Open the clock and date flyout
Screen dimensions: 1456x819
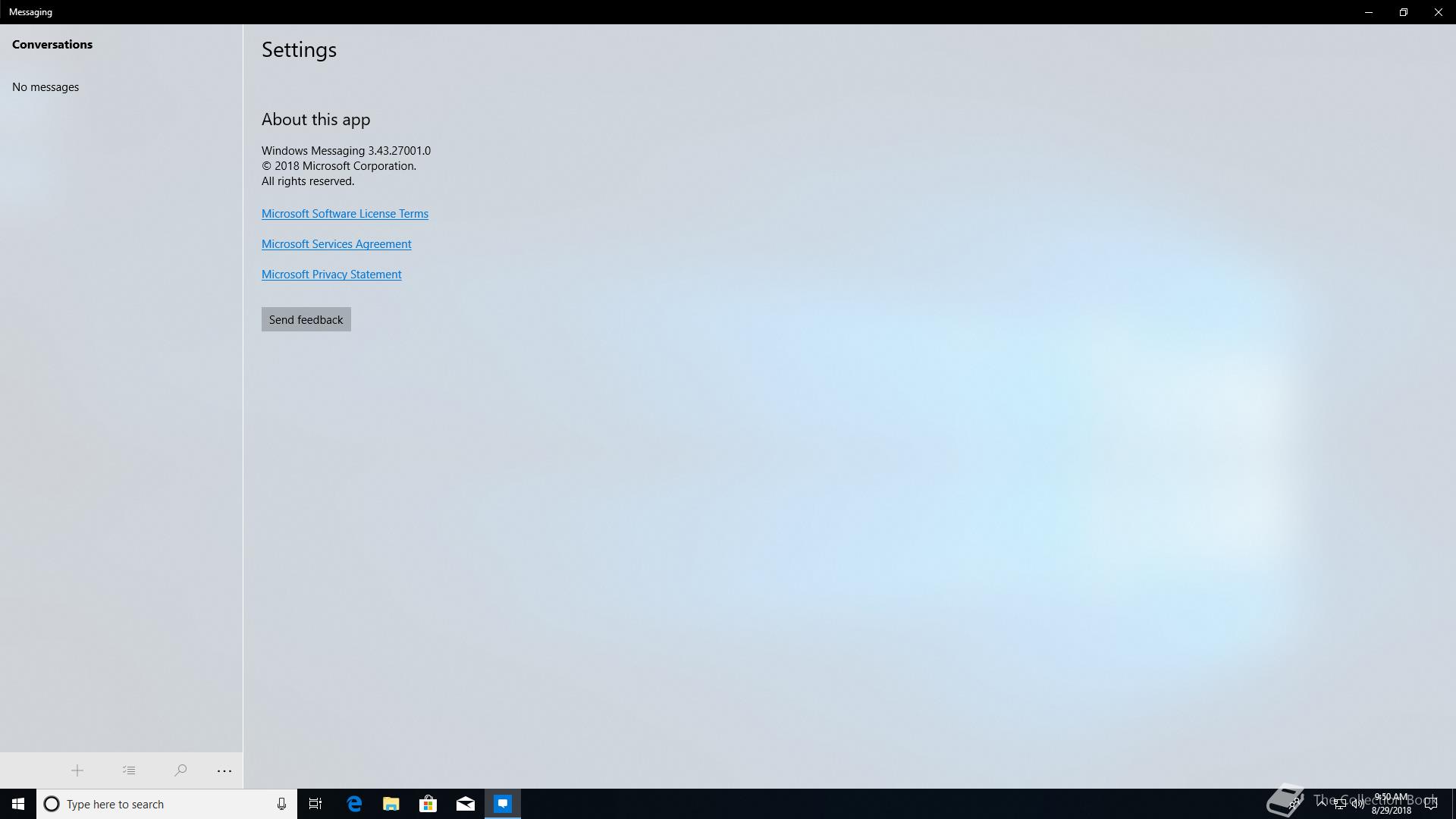tap(1392, 804)
